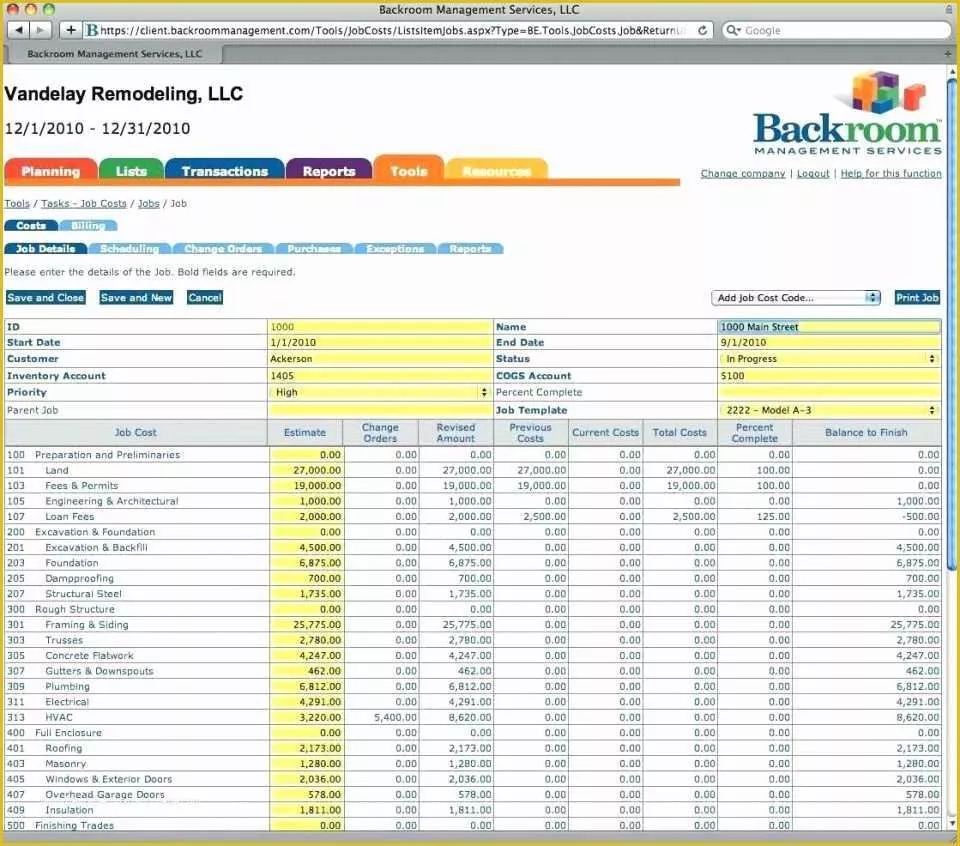Click the HVAC change orders value 5,400.00
Screen dimensions: 960x846
395,717
